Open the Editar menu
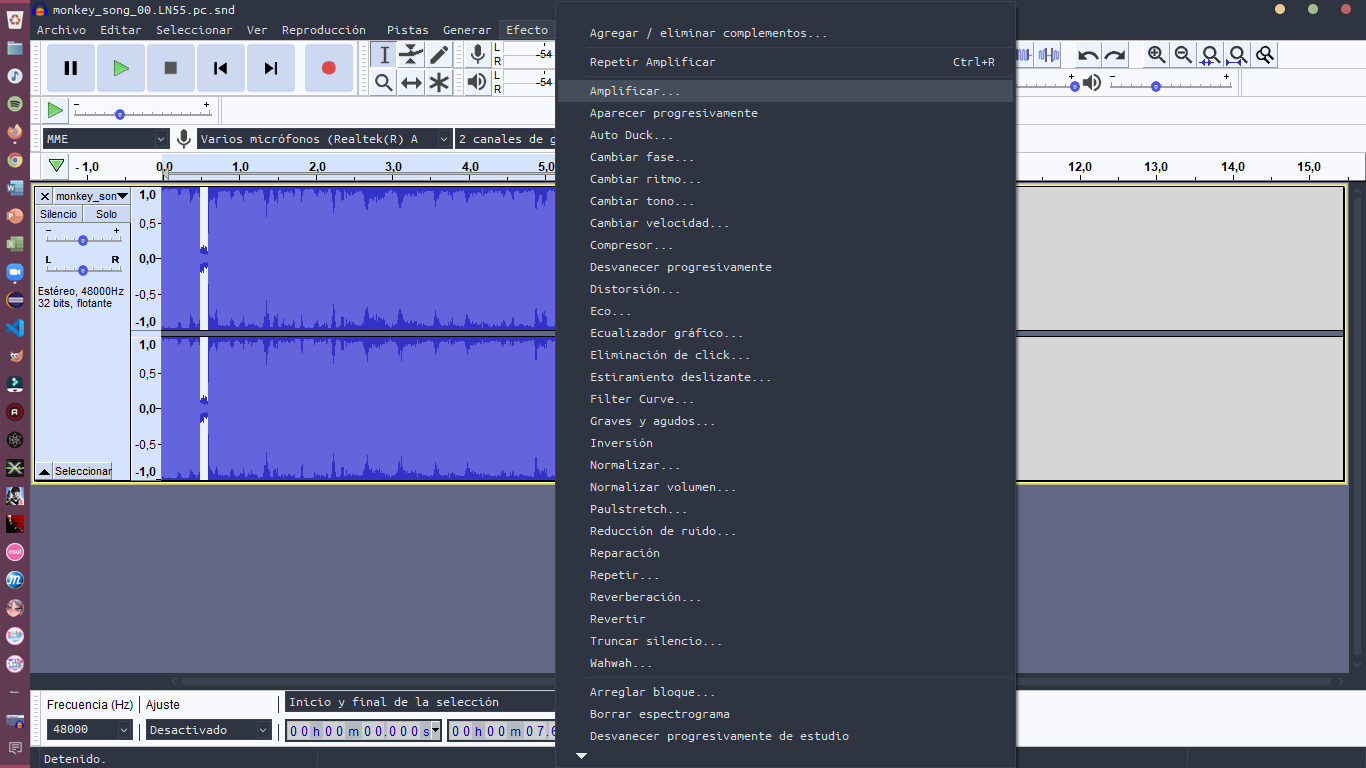 pyautogui.click(x=121, y=30)
